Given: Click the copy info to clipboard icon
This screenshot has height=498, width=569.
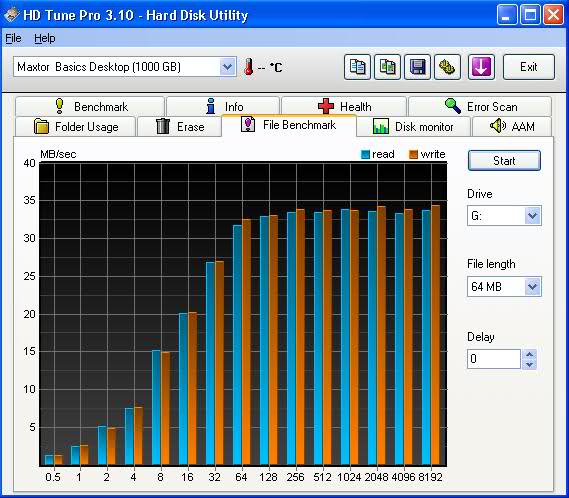Looking at the screenshot, I should (x=357, y=67).
